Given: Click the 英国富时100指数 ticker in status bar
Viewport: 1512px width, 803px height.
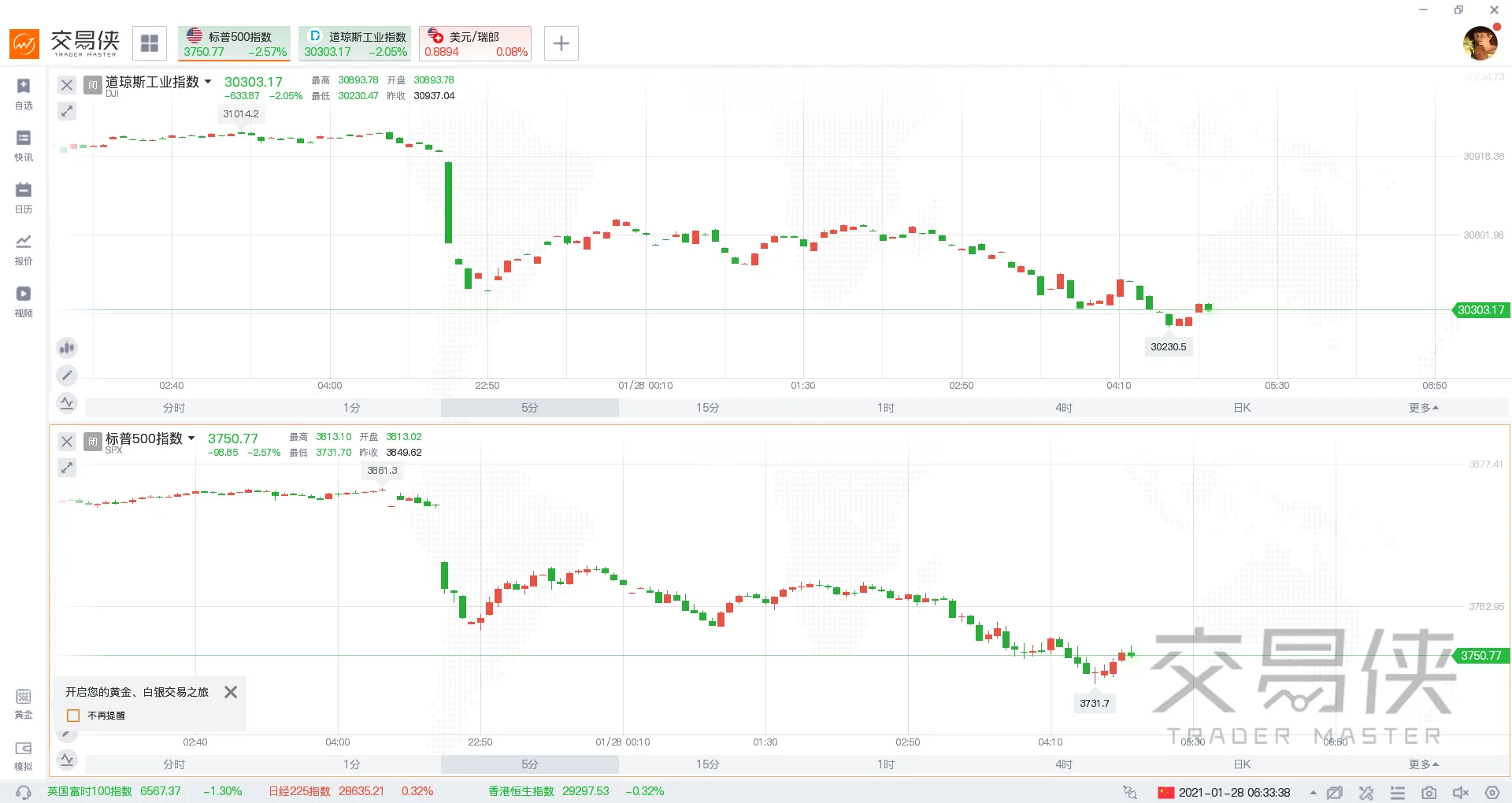Looking at the screenshot, I should (145, 791).
